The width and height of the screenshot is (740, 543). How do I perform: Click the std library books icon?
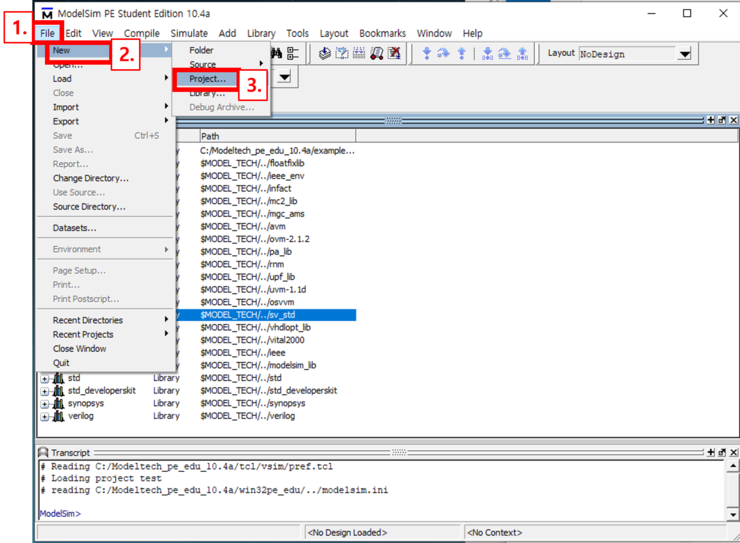click(59, 378)
